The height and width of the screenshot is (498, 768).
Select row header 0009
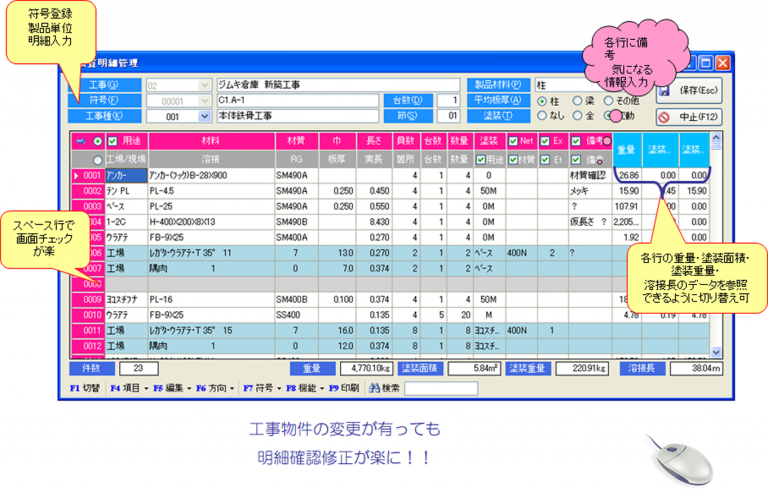(x=89, y=299)
